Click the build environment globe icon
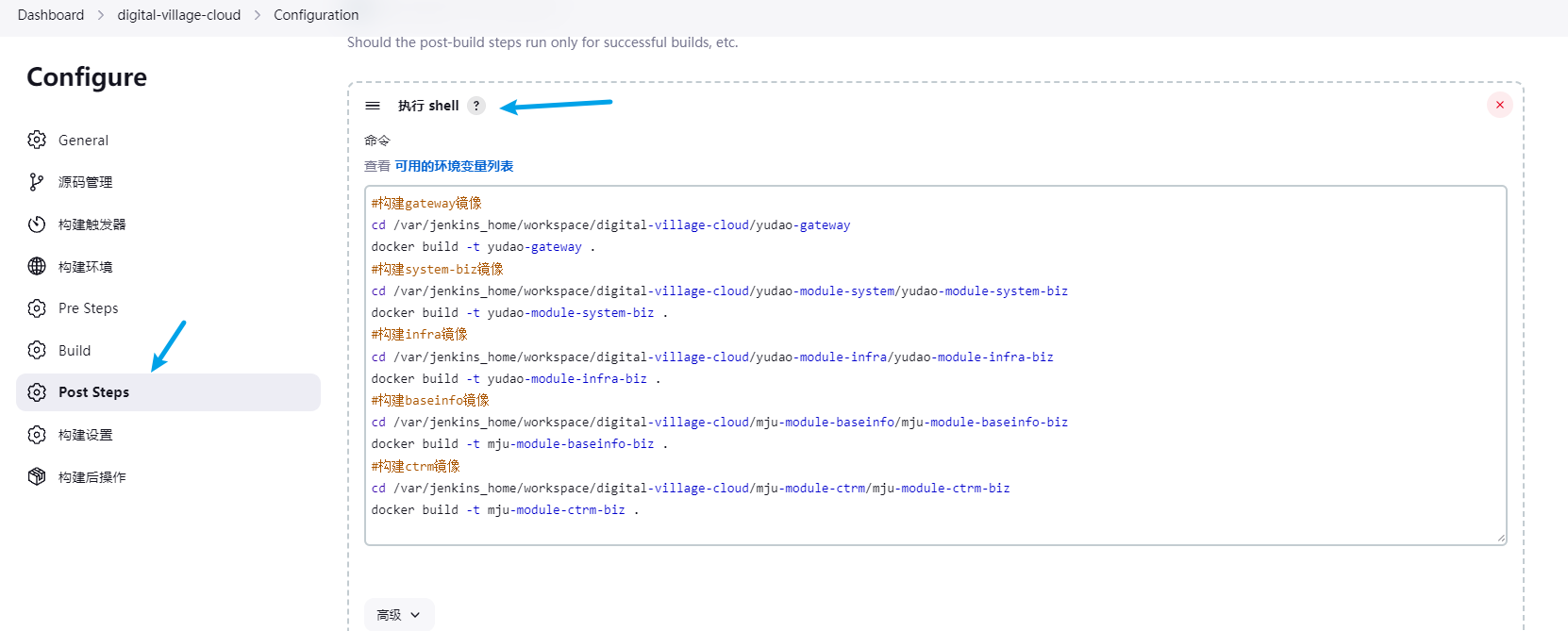The height and width of the screenshot is (631, 1568). (x=37, y=266)
